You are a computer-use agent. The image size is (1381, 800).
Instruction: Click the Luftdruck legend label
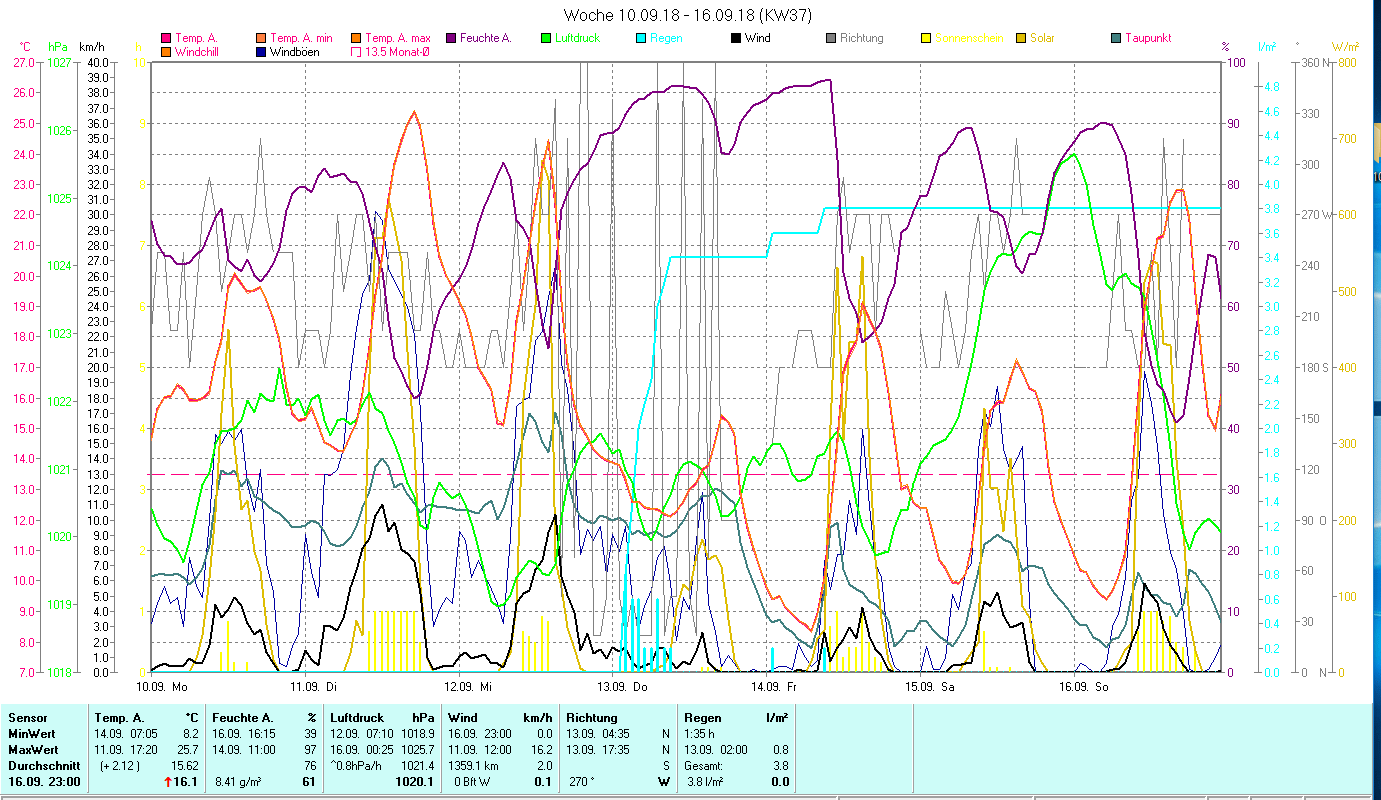pyautogui.click(x=577, y=39)
